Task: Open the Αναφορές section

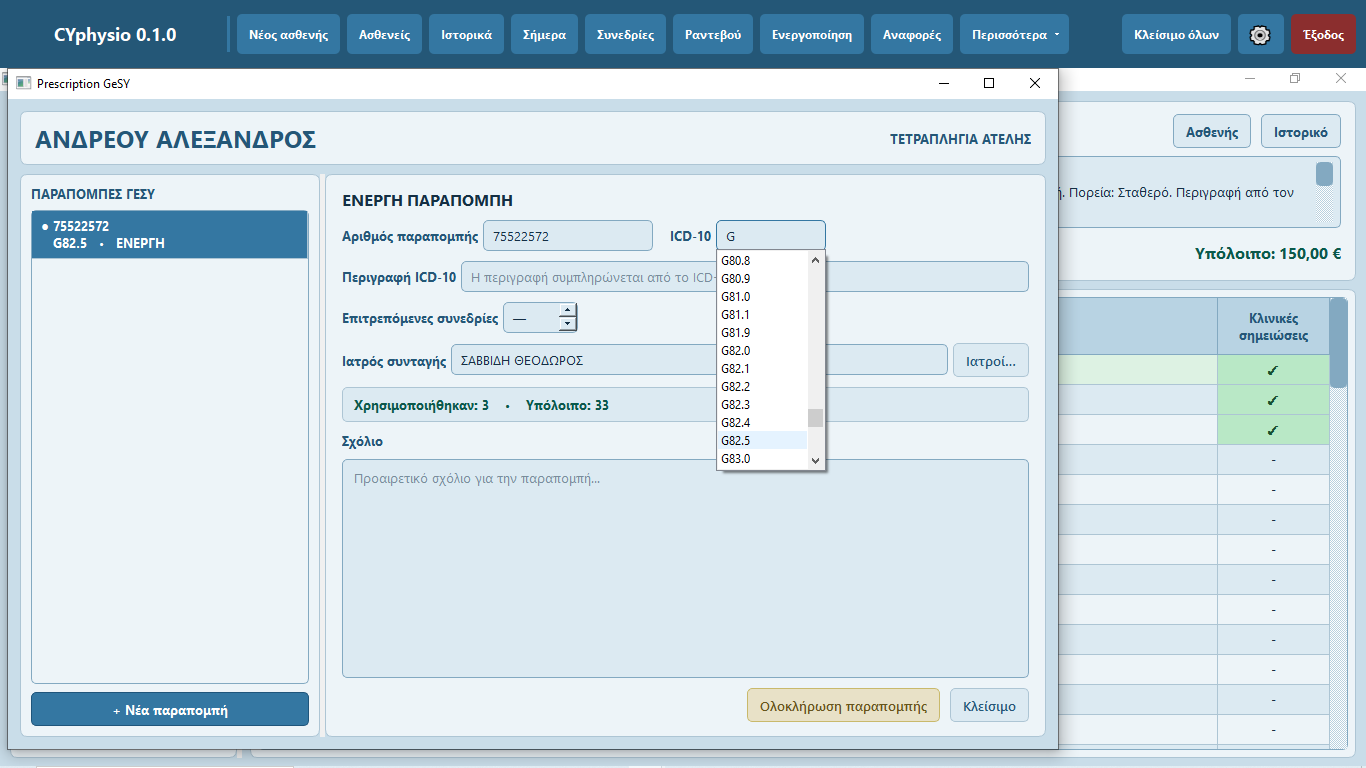Action: tap(912, 34)
